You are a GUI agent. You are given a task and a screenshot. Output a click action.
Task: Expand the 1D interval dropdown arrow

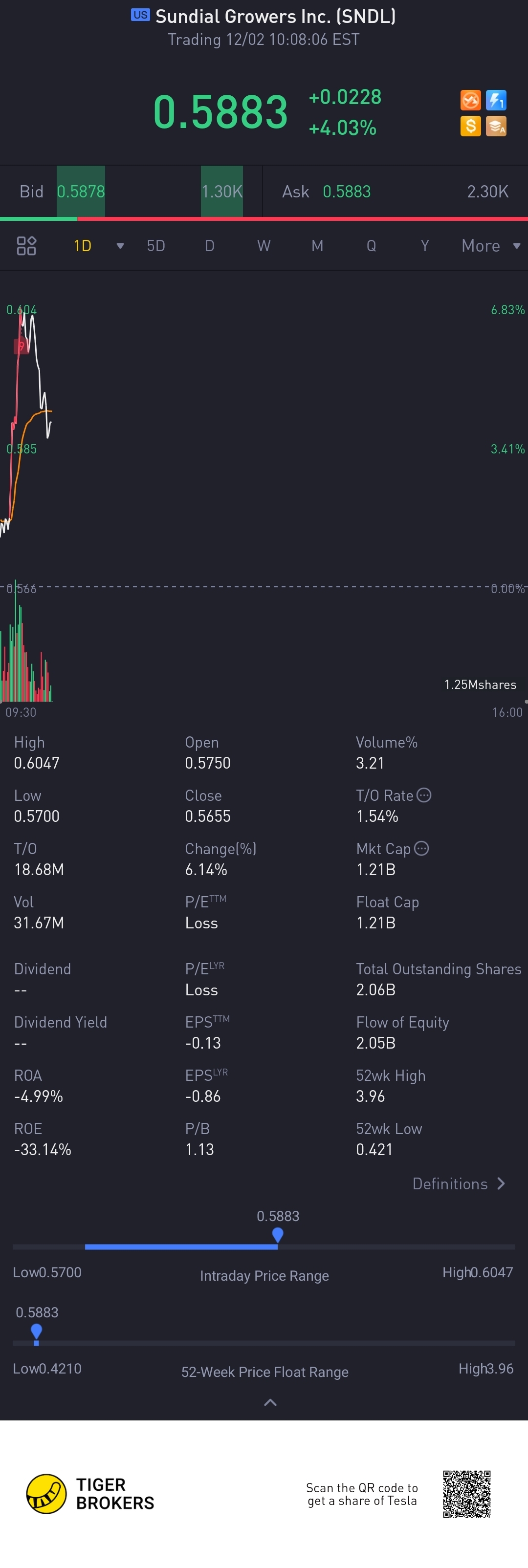coord(120,246)
